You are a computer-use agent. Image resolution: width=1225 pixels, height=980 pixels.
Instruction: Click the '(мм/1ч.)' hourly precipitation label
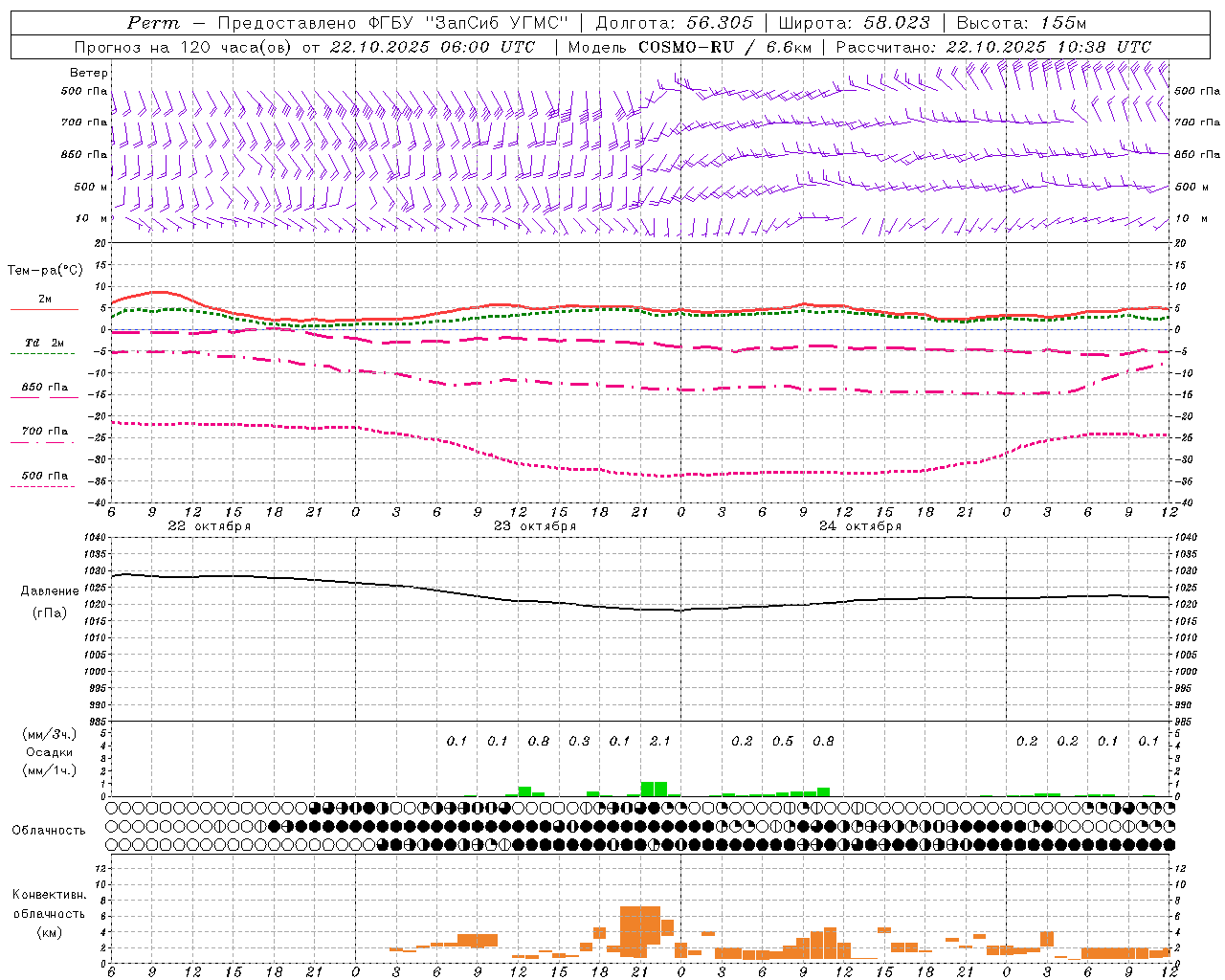49,770
